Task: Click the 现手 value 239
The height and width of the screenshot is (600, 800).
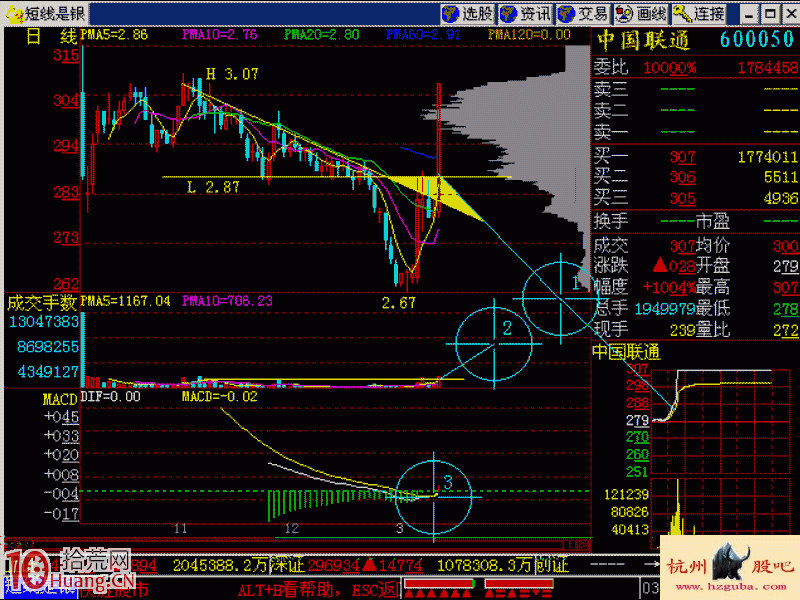Action: [x=683, y=330]
